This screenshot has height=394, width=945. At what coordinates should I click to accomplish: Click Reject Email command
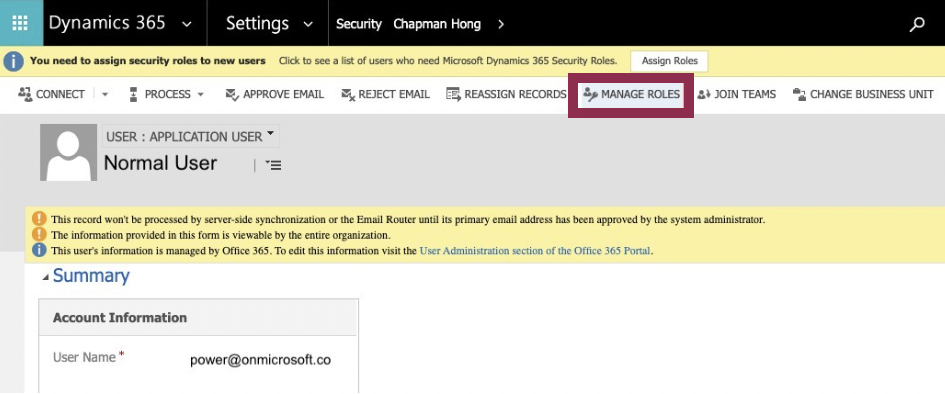(x=385, y=95)
